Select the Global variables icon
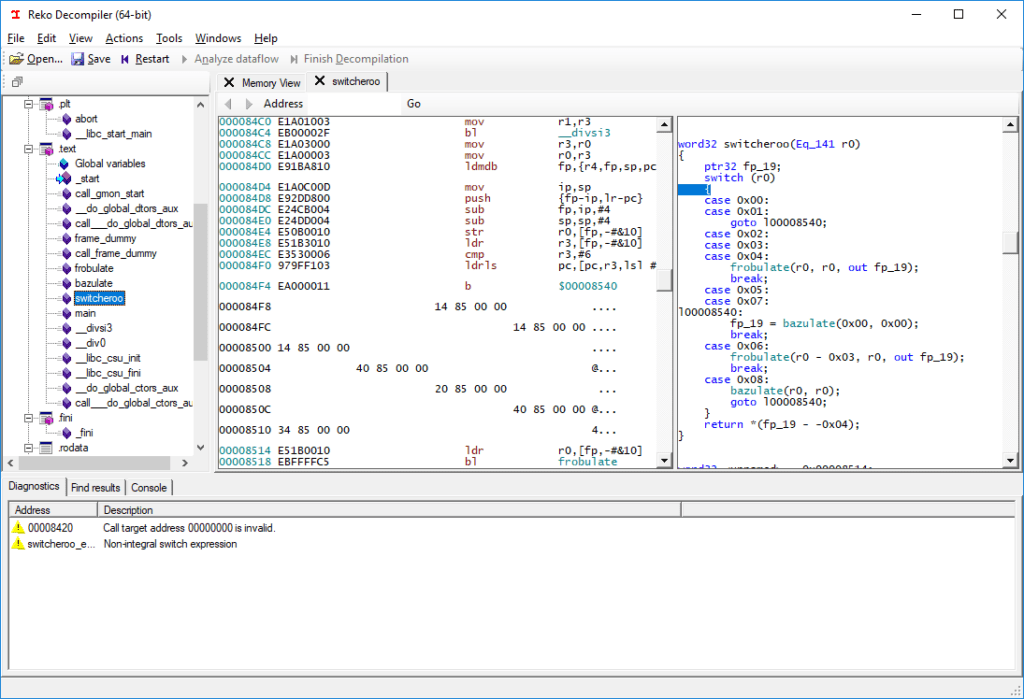Screen dimensions: 1024x699 pos(62,163)
